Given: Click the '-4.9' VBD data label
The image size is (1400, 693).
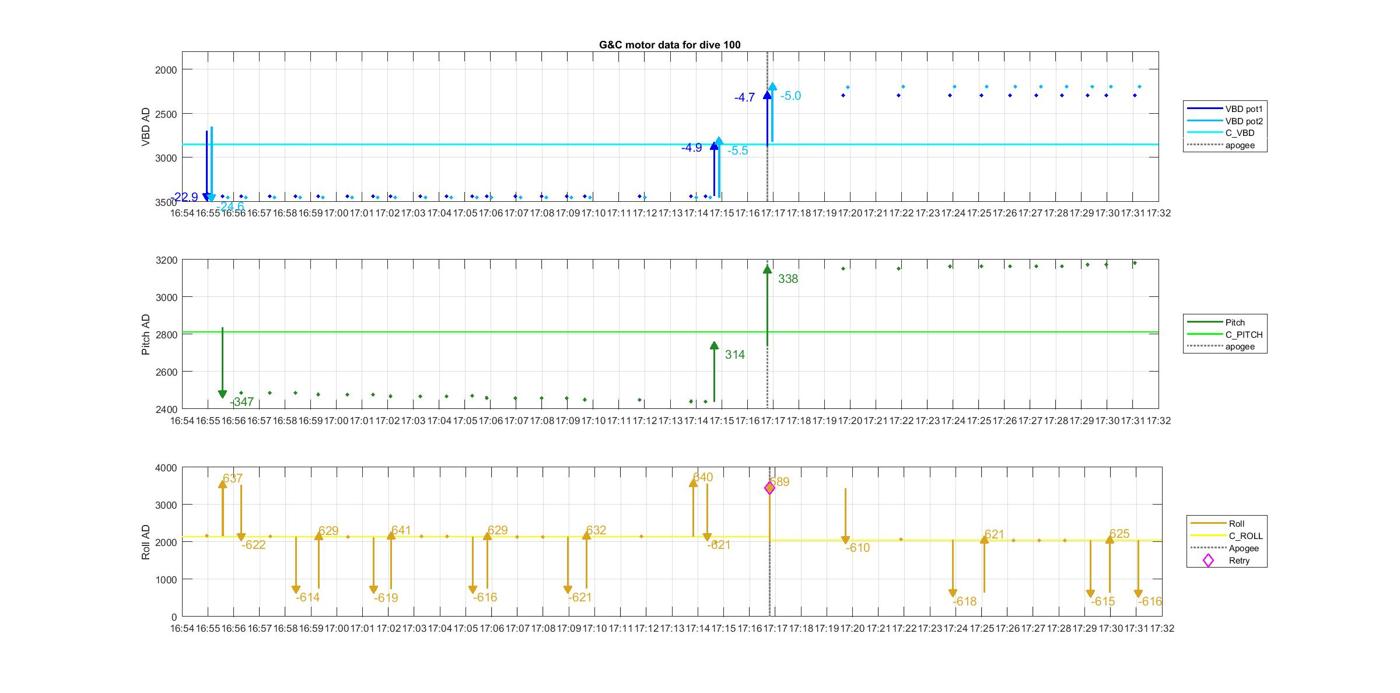Looking at the screenshot, I should click(692, 148).
